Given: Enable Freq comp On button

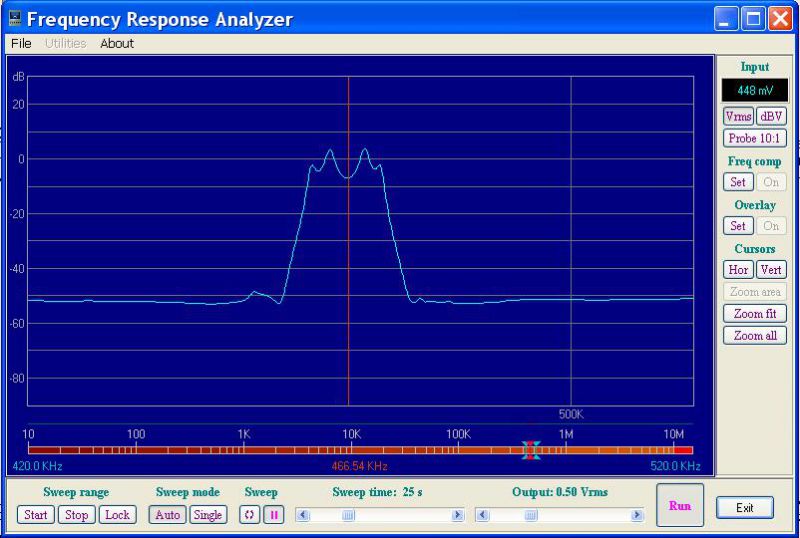Looking at the screenshot, I should pyautogui.click(x=771, y=182).
